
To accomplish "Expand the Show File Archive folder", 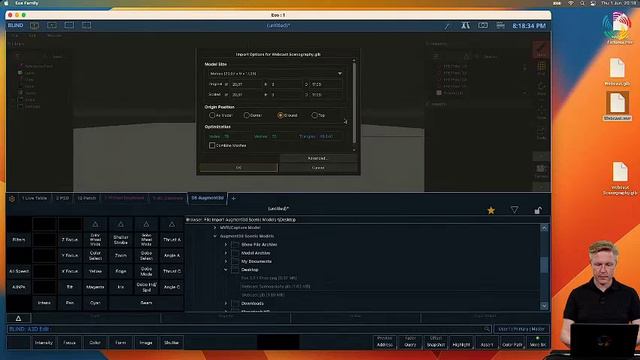I will point(226,244).
